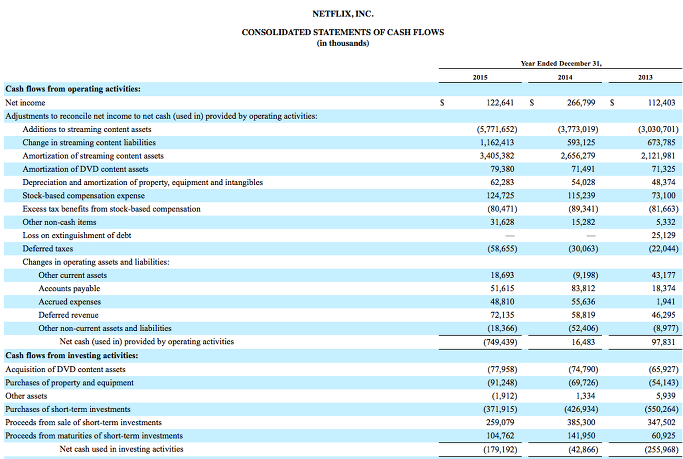Select the value 385,300
683x459 pixels.
[581, 422]
